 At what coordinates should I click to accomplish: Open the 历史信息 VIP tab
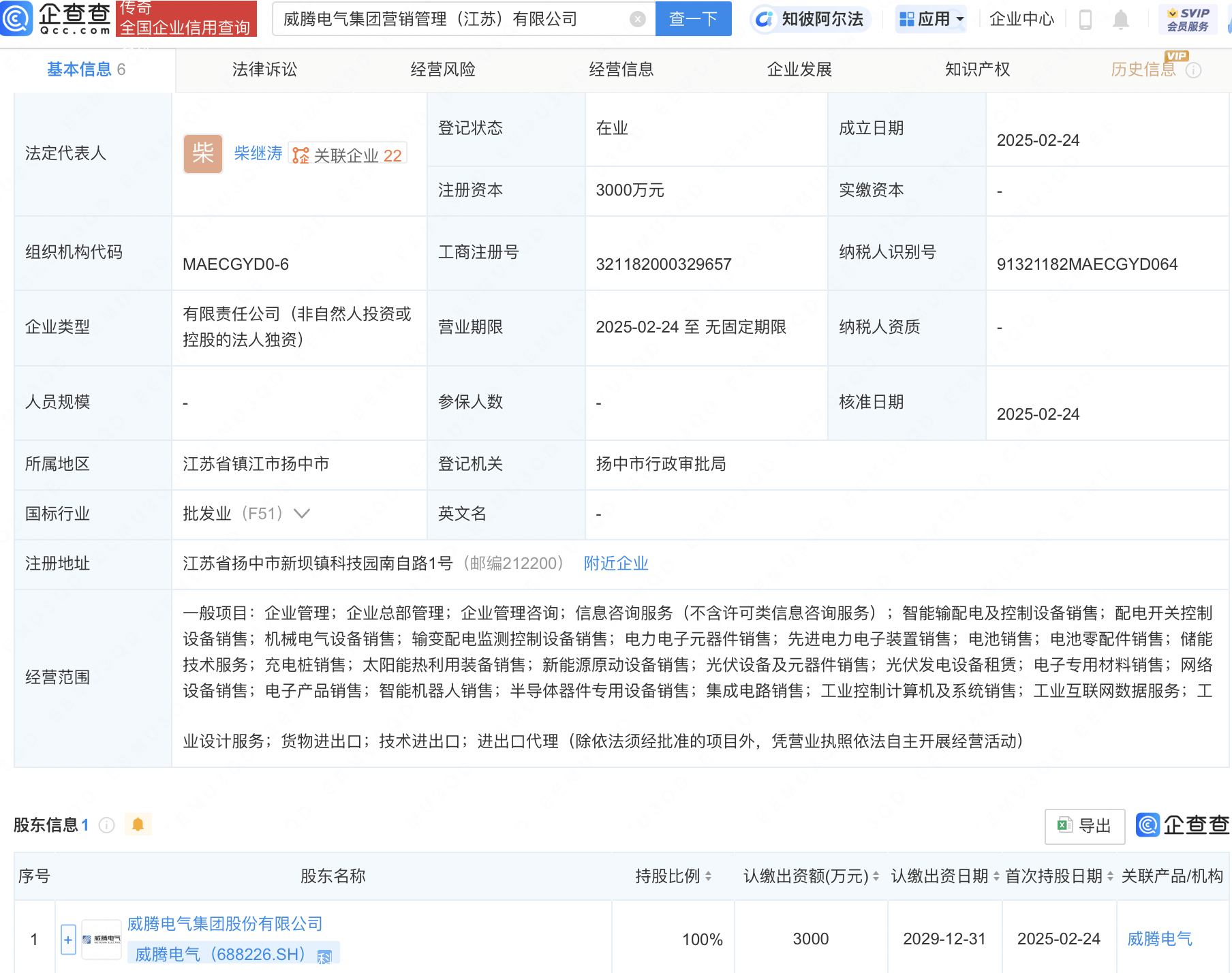click(1143, 69)
